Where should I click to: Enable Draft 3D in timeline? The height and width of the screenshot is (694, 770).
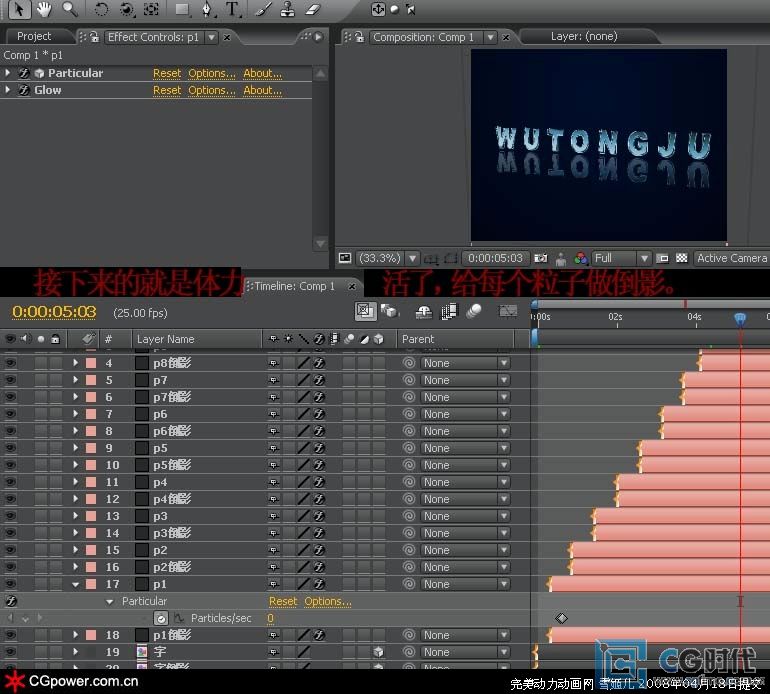tap(389, 311)
